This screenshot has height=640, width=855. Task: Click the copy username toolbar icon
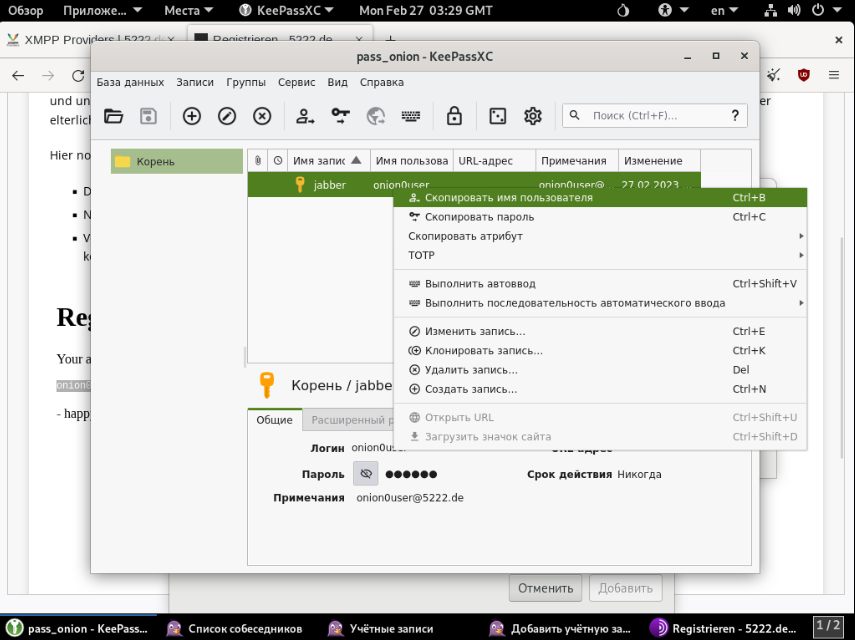[305, 116]
